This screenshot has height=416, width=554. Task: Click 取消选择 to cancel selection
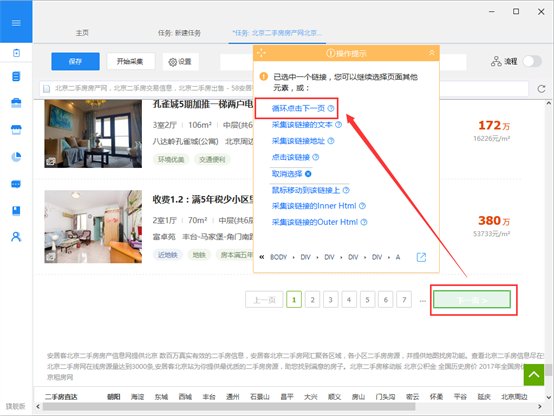(287, 174)
